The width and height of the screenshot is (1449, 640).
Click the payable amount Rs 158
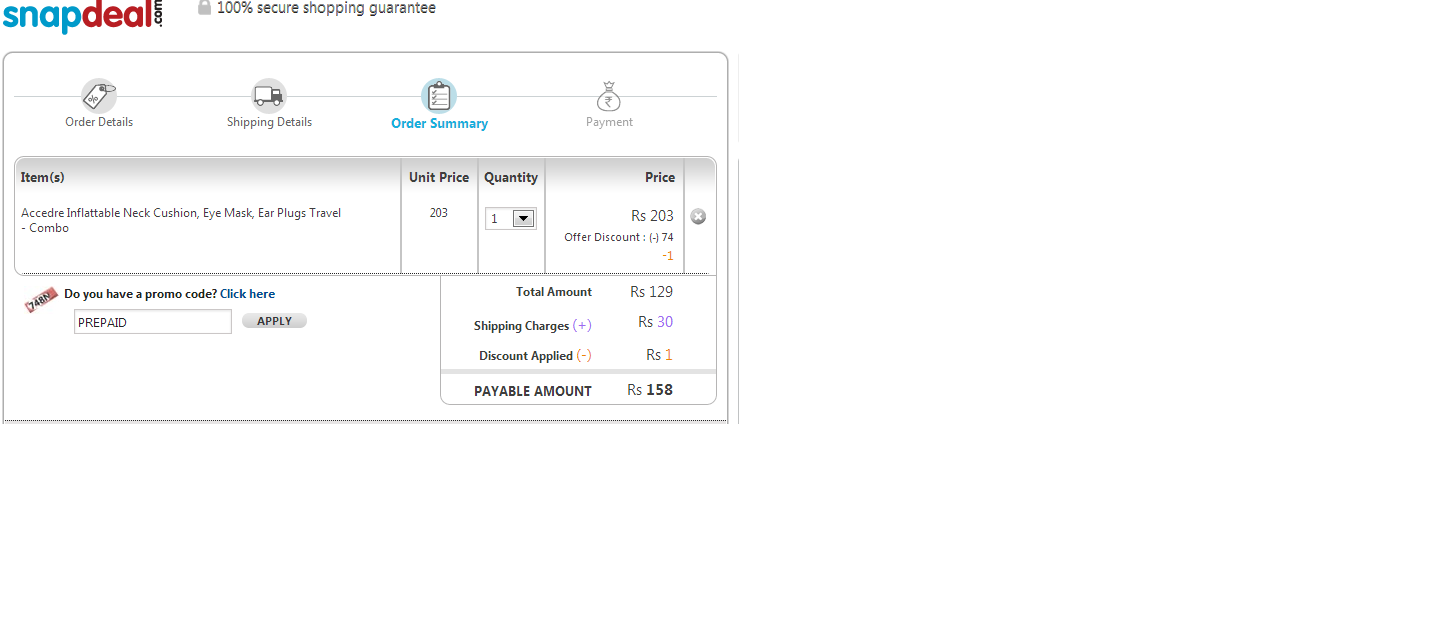click(x=650, y=390)
